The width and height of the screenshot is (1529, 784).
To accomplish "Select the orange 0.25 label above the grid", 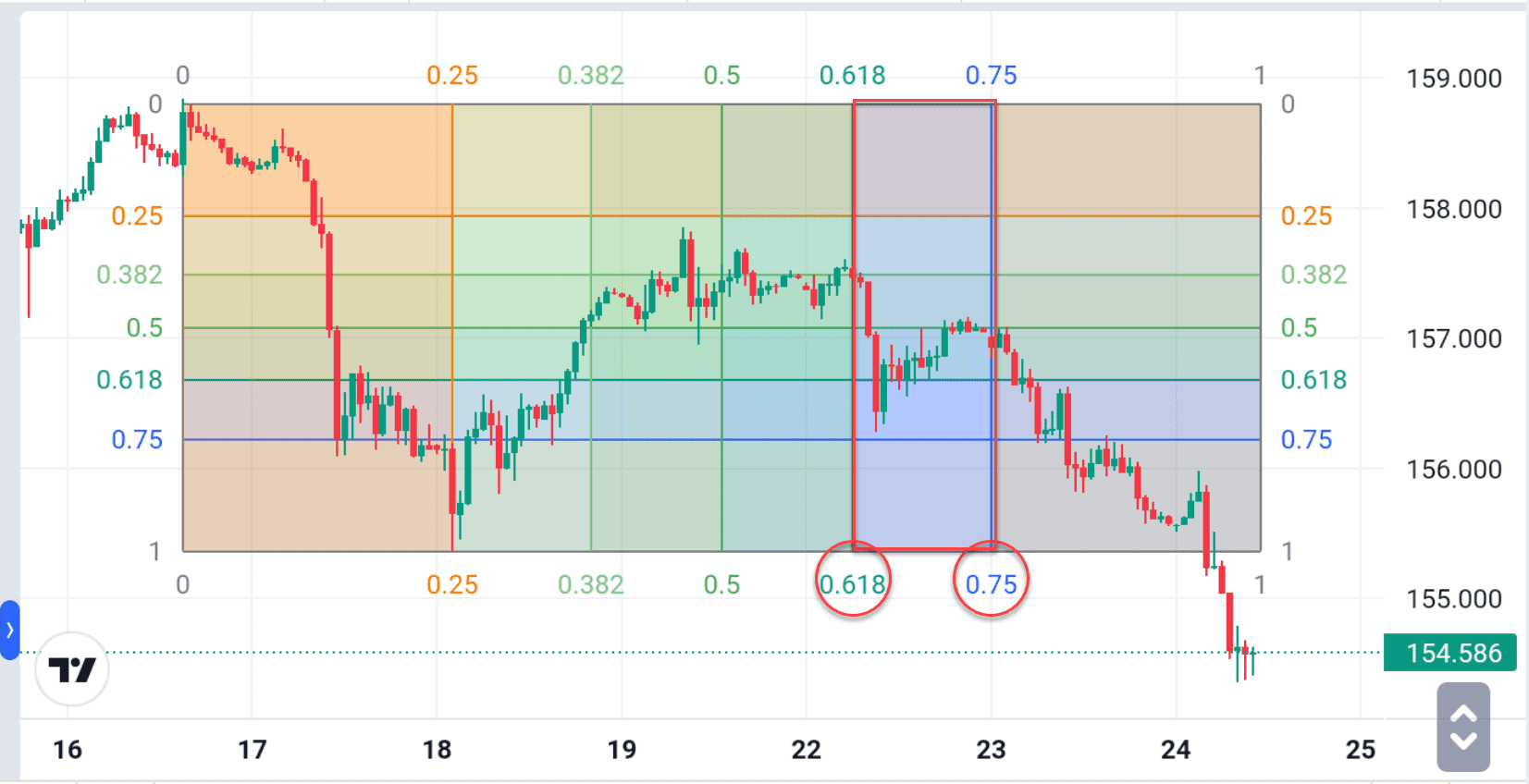I will point(452,75).
